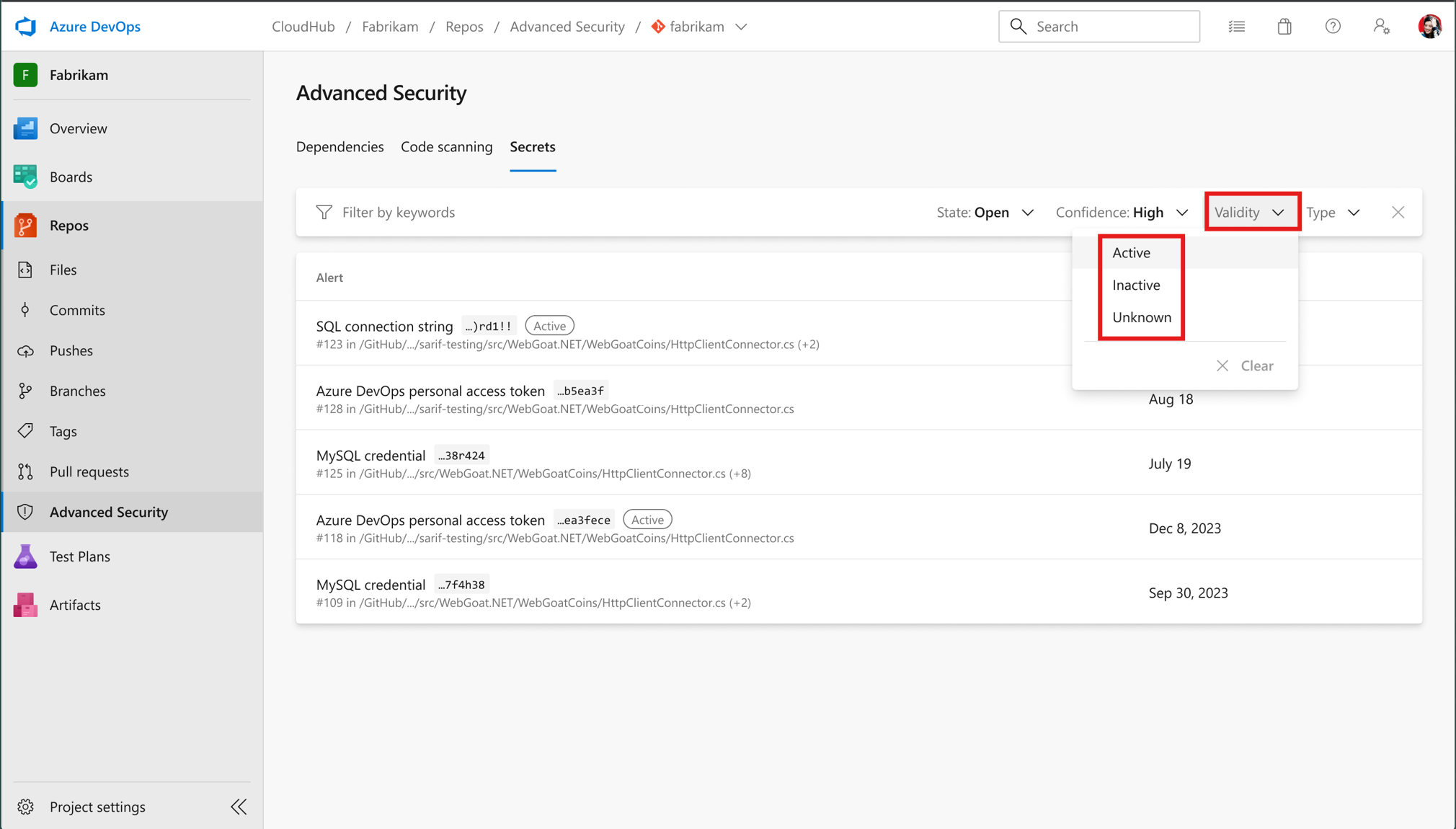
Task: Click the ...7f4h38 secret snippet
Action: click(x=462, y=585)
